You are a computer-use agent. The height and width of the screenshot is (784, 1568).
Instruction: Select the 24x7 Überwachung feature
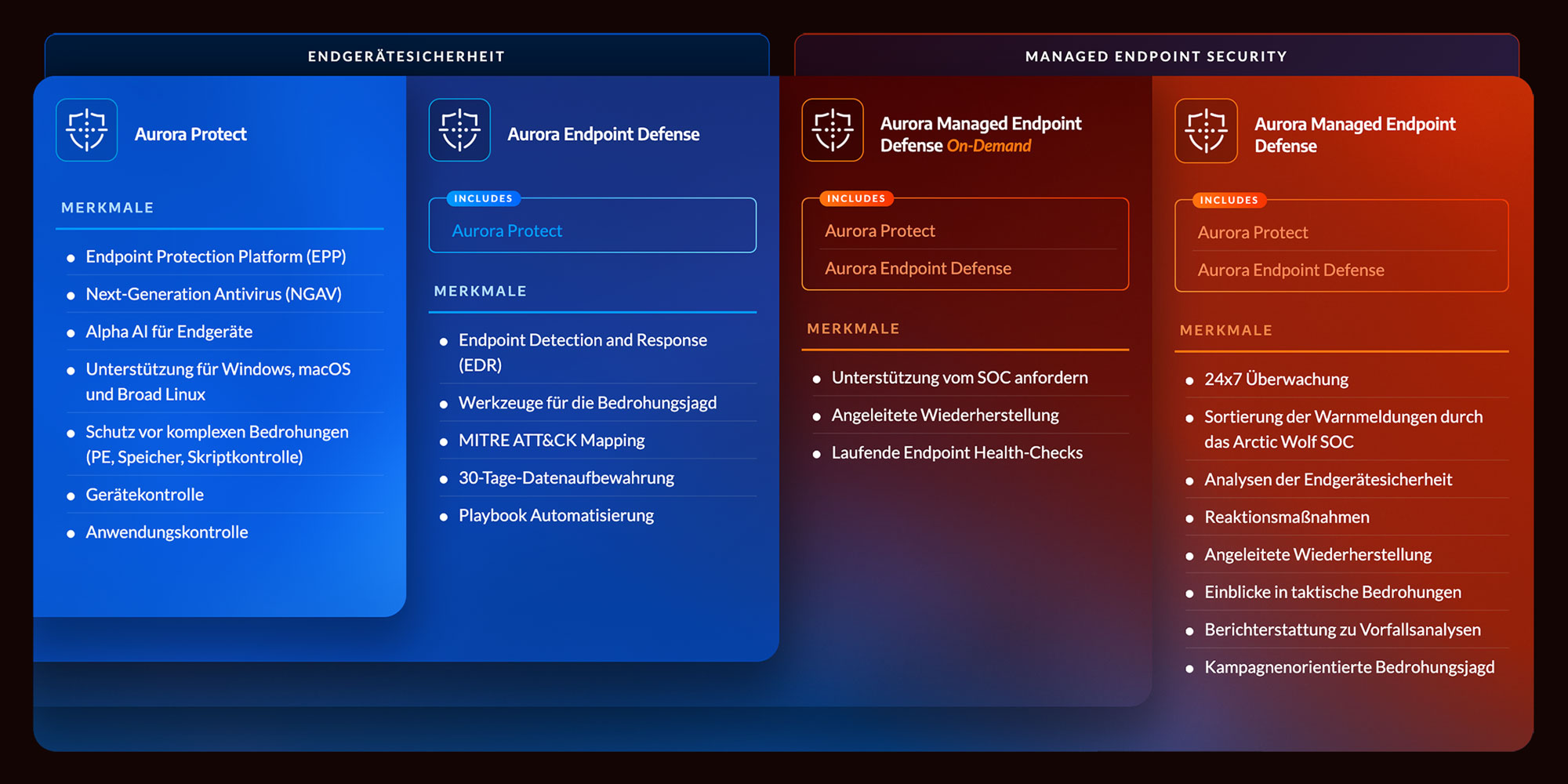pos(1276,379)
